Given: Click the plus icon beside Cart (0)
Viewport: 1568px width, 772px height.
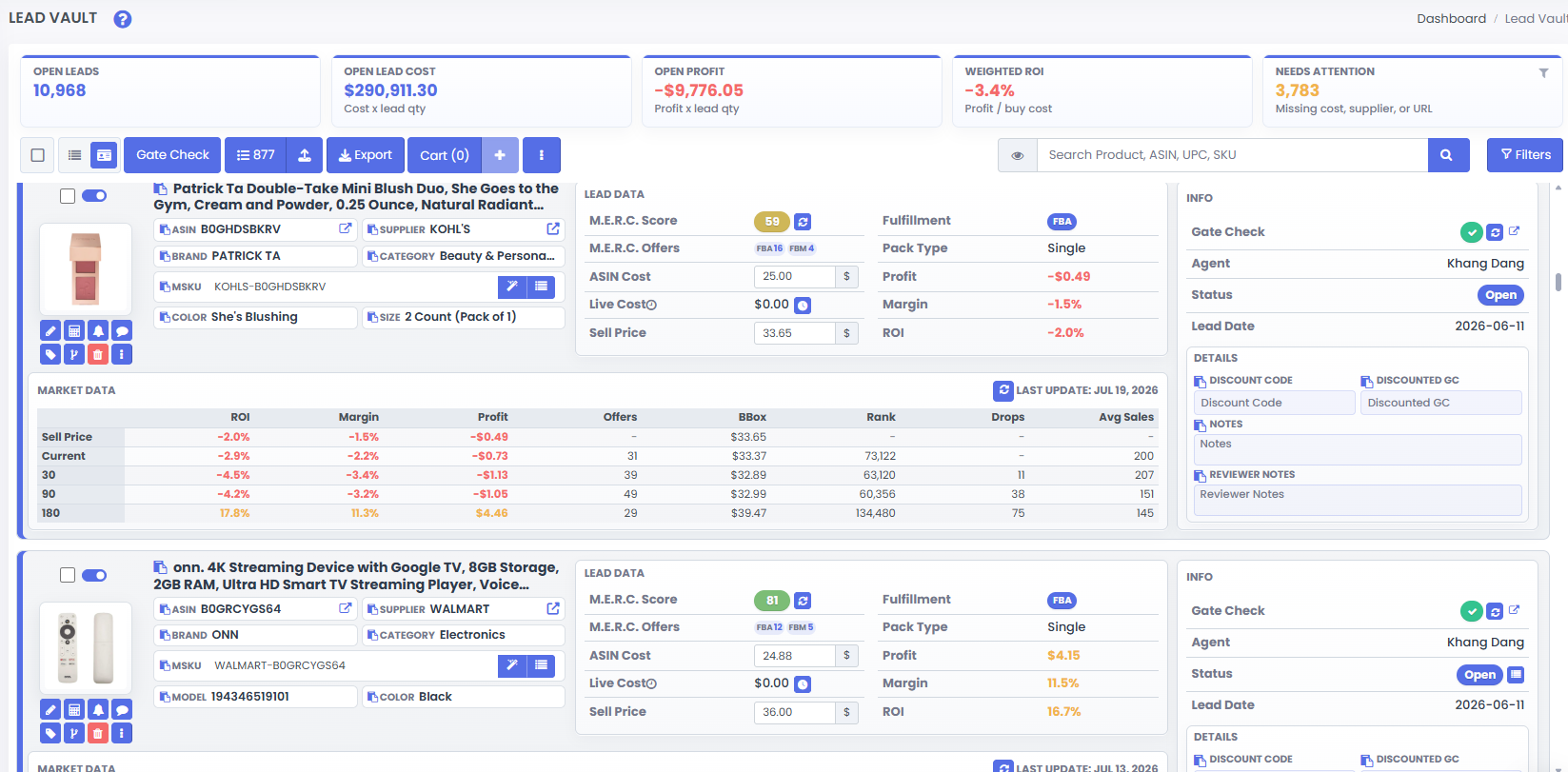Looking at the screenshot, I should tap(500, 155).
